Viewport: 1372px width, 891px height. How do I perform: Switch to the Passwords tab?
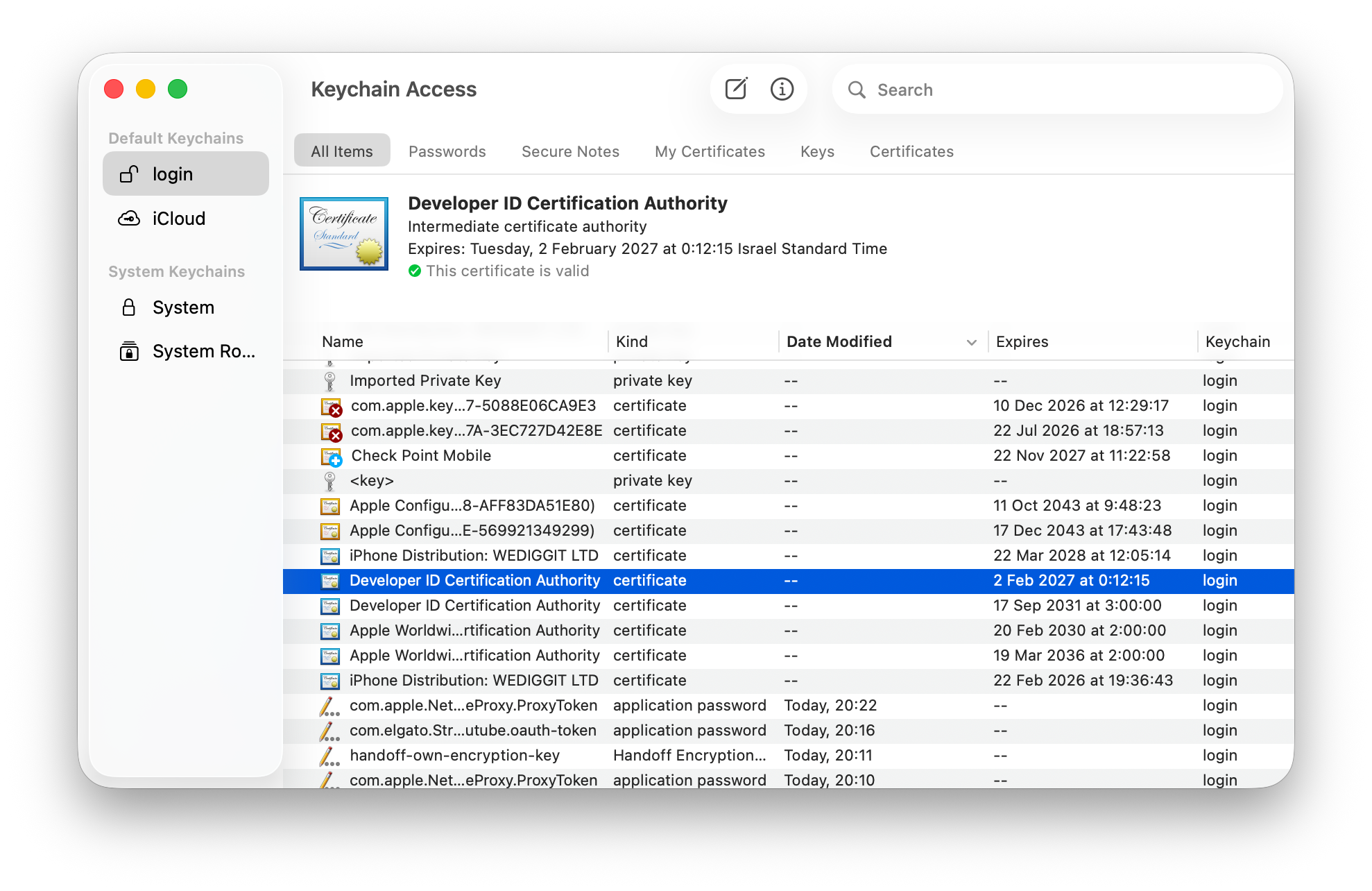pos(447,151)
